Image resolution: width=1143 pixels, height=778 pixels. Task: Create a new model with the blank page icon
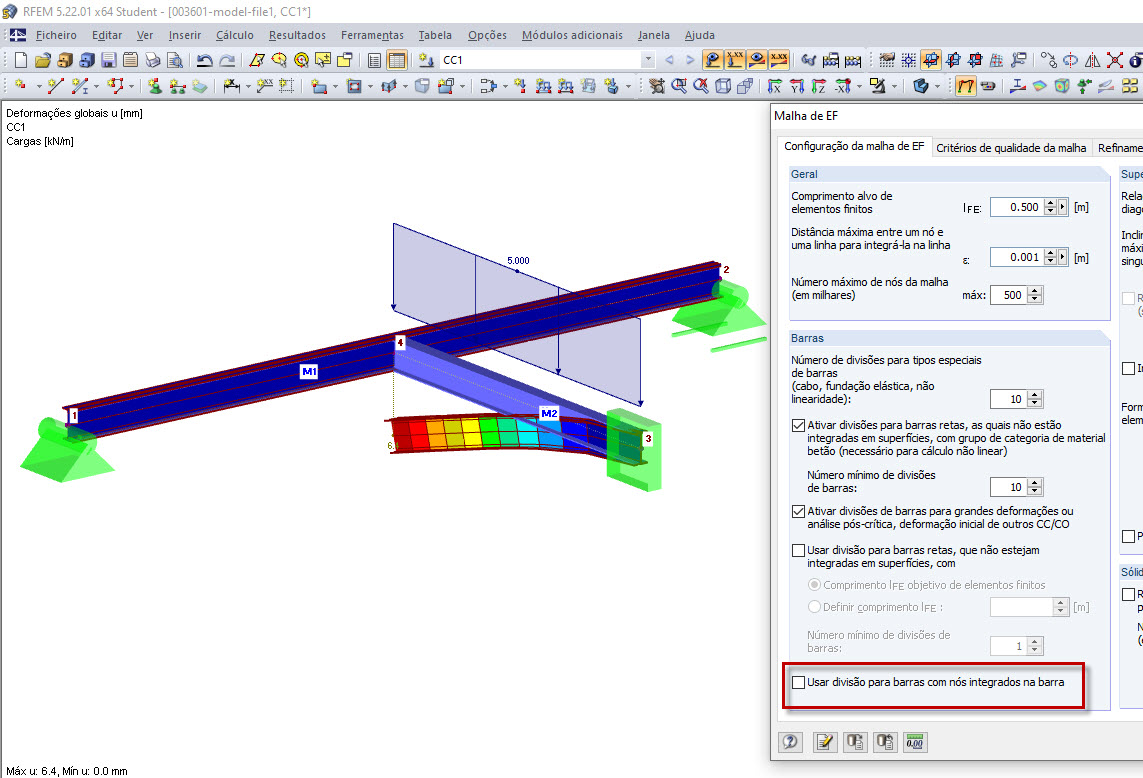point(20,60)
